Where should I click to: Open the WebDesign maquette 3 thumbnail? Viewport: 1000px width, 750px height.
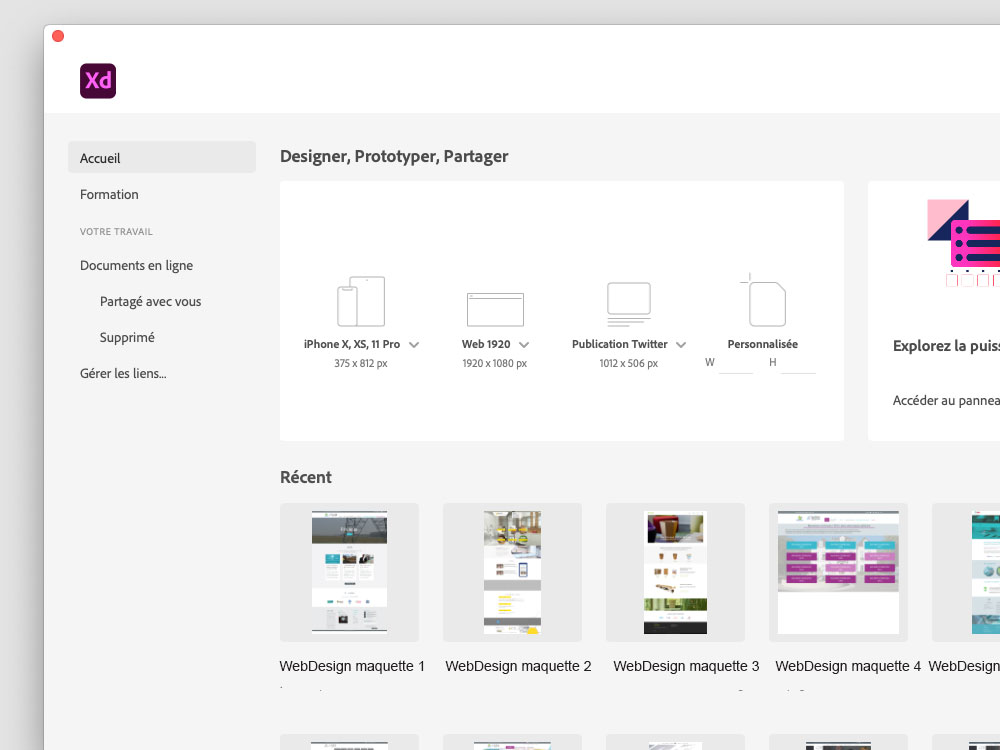[x=675, y=572]
